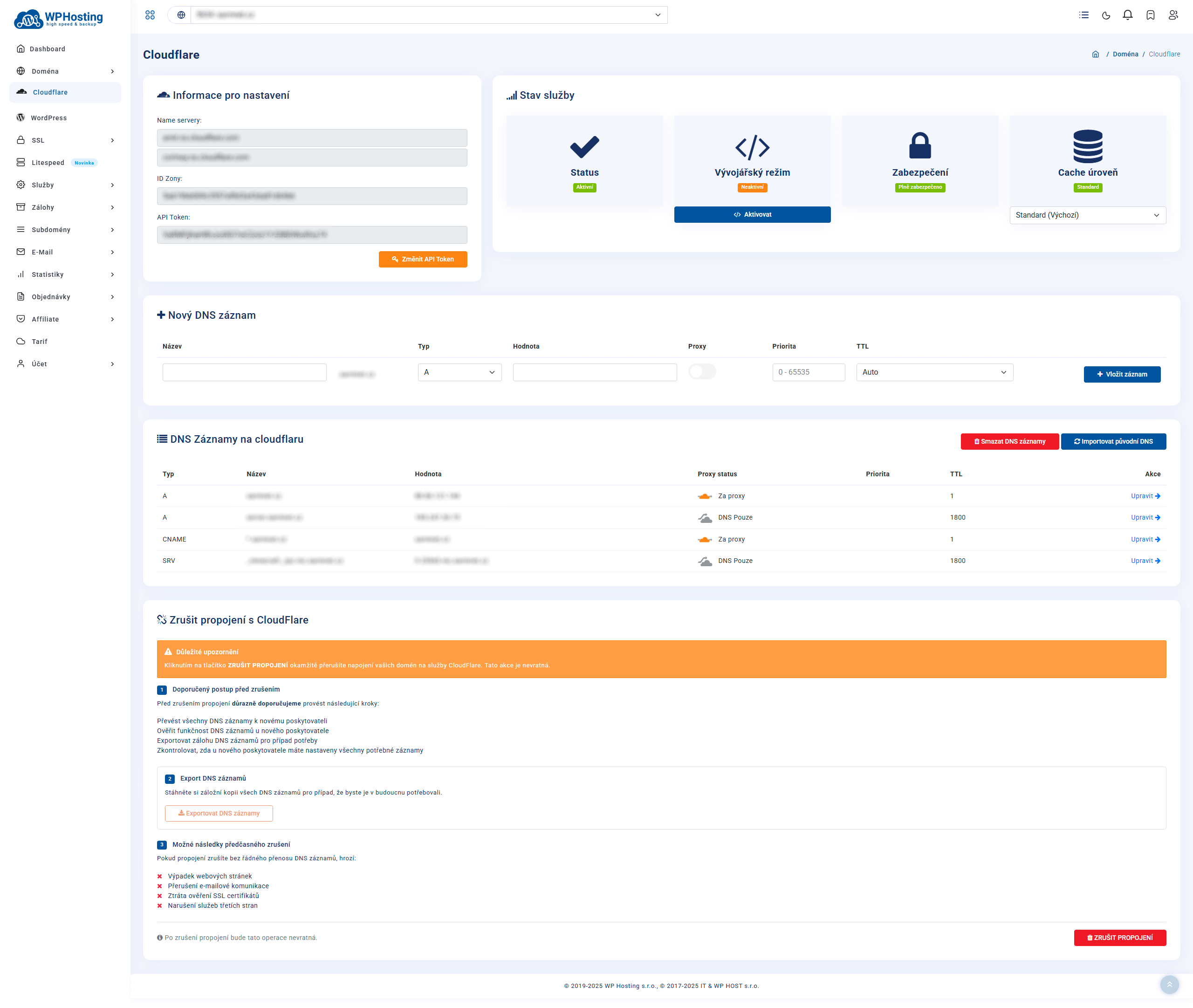The height and width of the screenshot is (1008, 1193).
Task: Click the bookmark icon in header
Action: point(1151,15)
